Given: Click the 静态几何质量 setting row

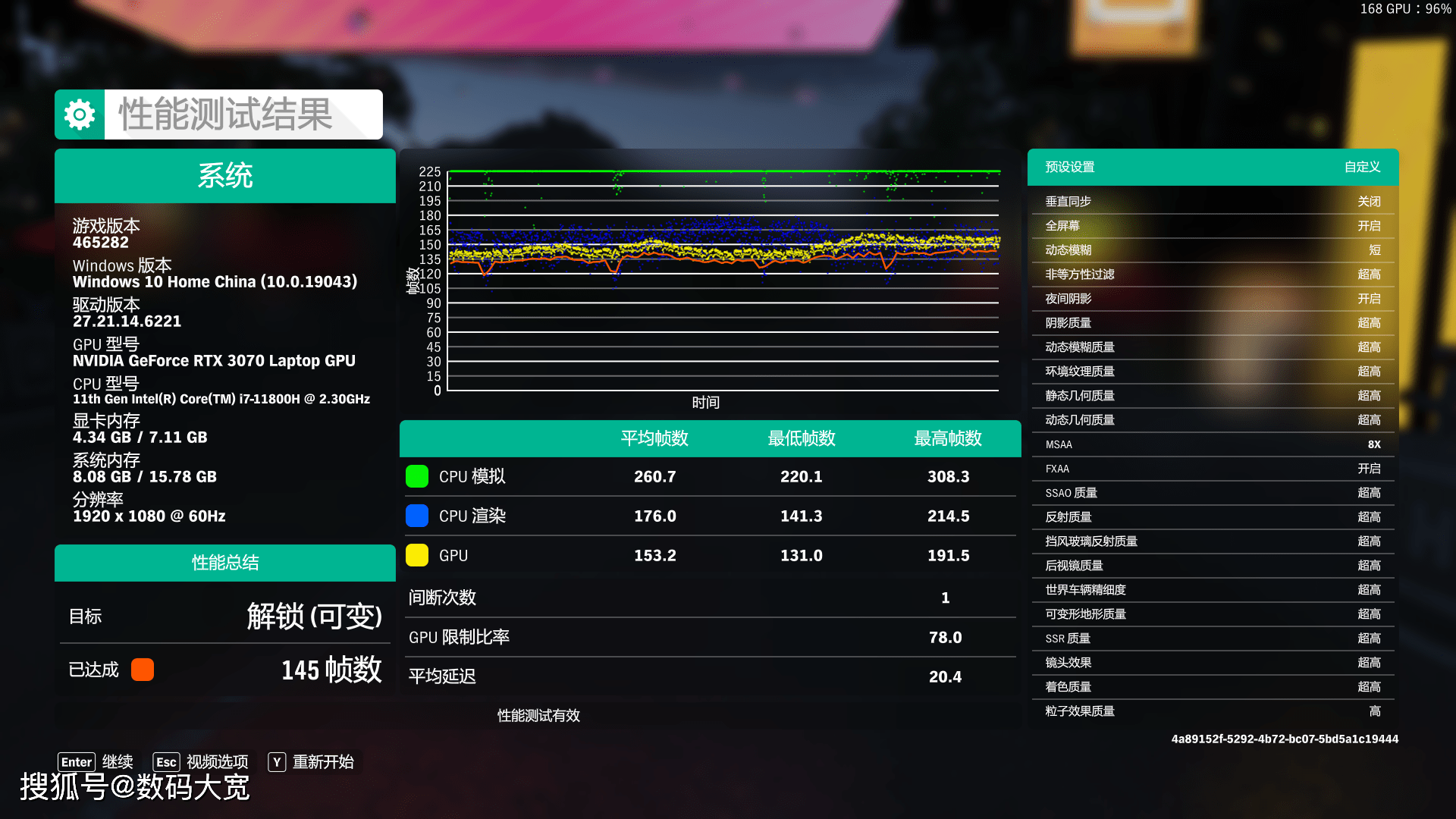Looking at the screenshot, I should coord(1213,396).
